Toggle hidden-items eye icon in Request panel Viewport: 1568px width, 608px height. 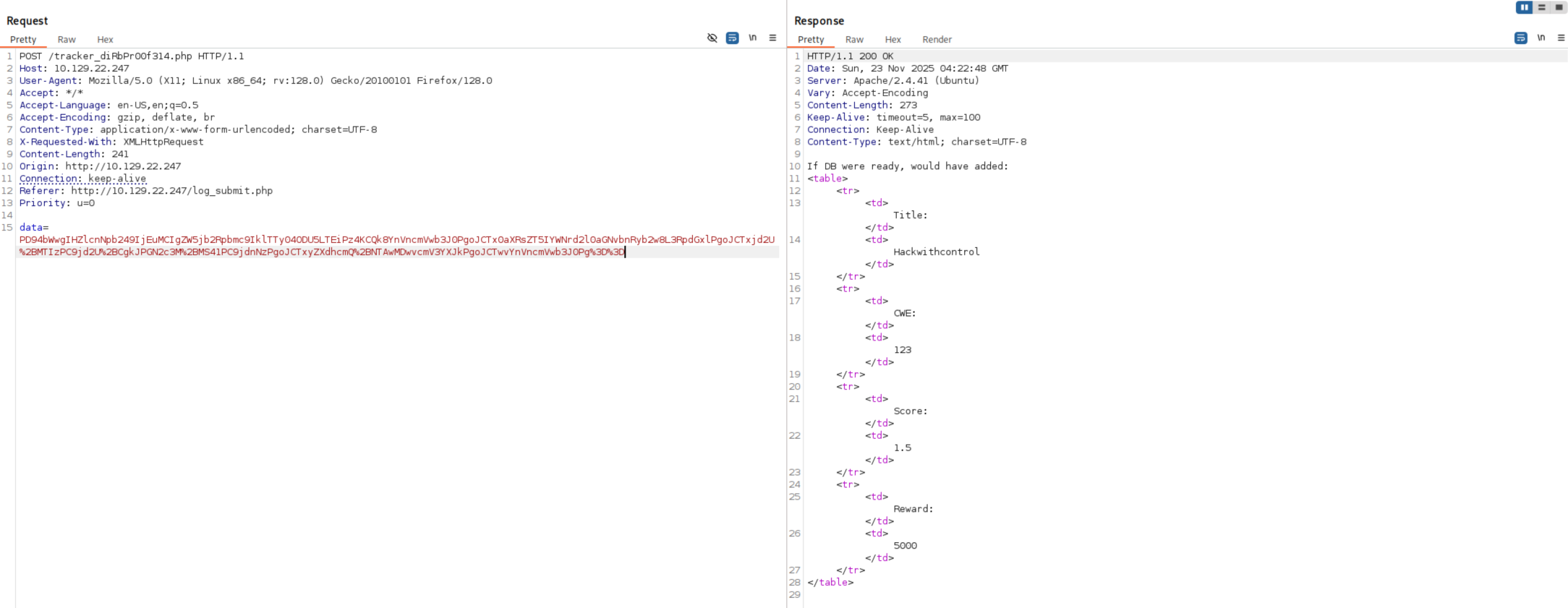(x=712, y=38)
